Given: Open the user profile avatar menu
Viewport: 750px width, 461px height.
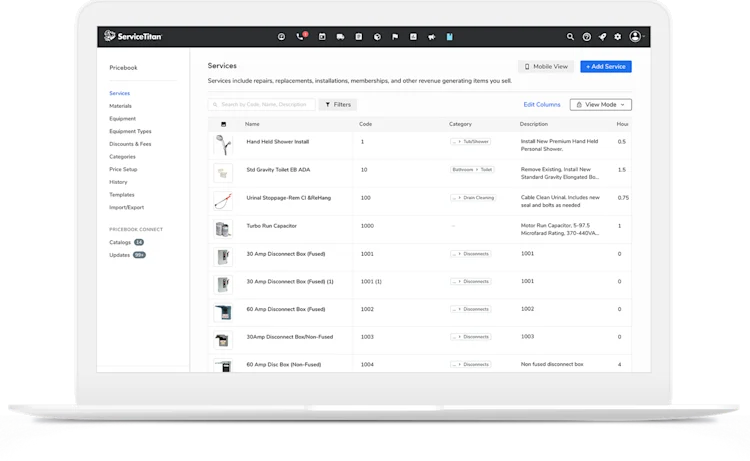Looking at the screenshot, I should pos(636,36).
